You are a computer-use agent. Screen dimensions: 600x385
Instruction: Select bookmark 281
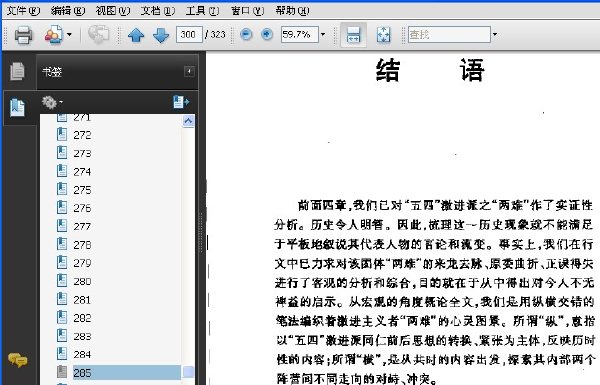82,300
